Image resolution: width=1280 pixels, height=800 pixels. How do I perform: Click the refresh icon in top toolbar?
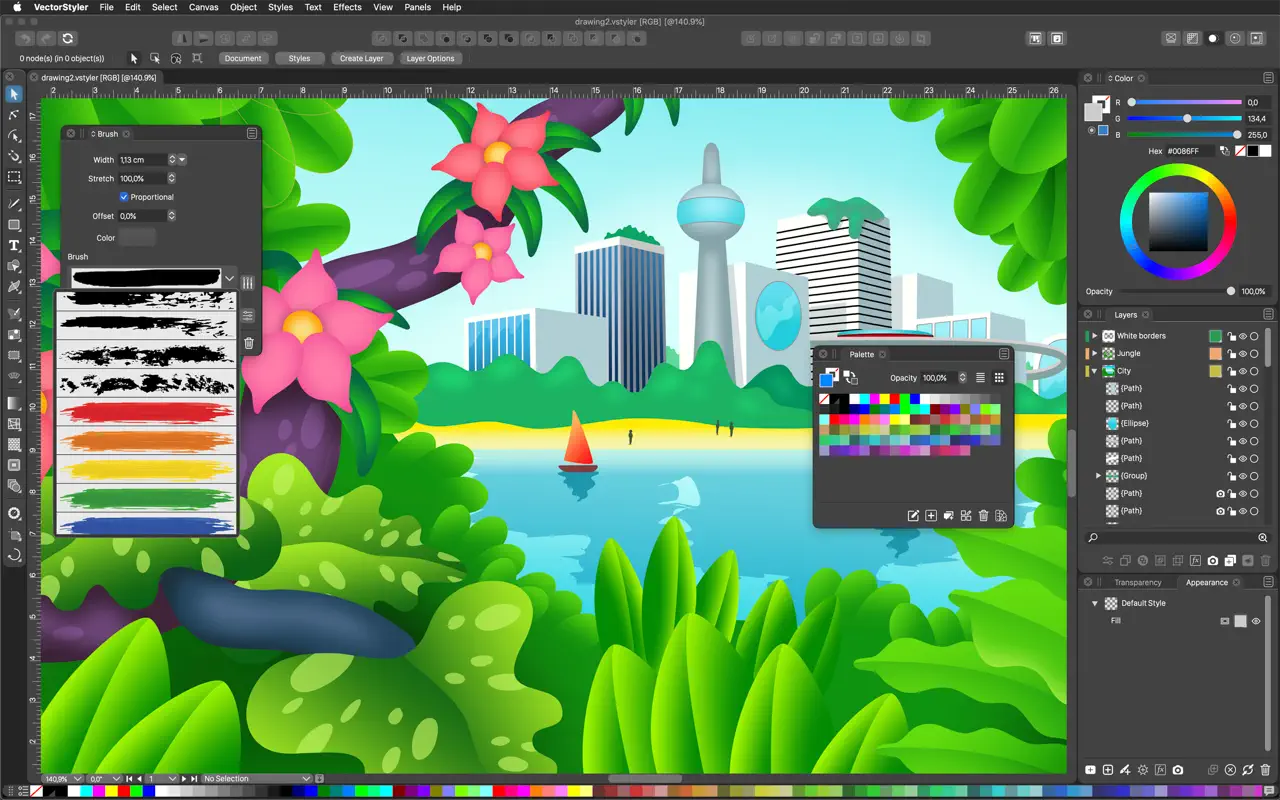[x=67, y=38]
